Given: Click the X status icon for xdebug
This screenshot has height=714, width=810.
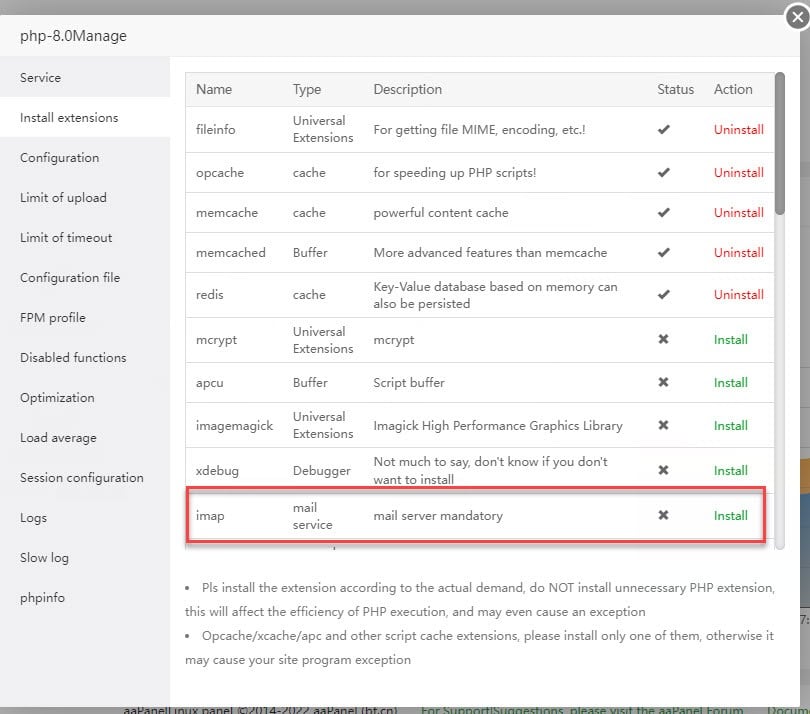Looking at the screenshot, I should (663, 470).
